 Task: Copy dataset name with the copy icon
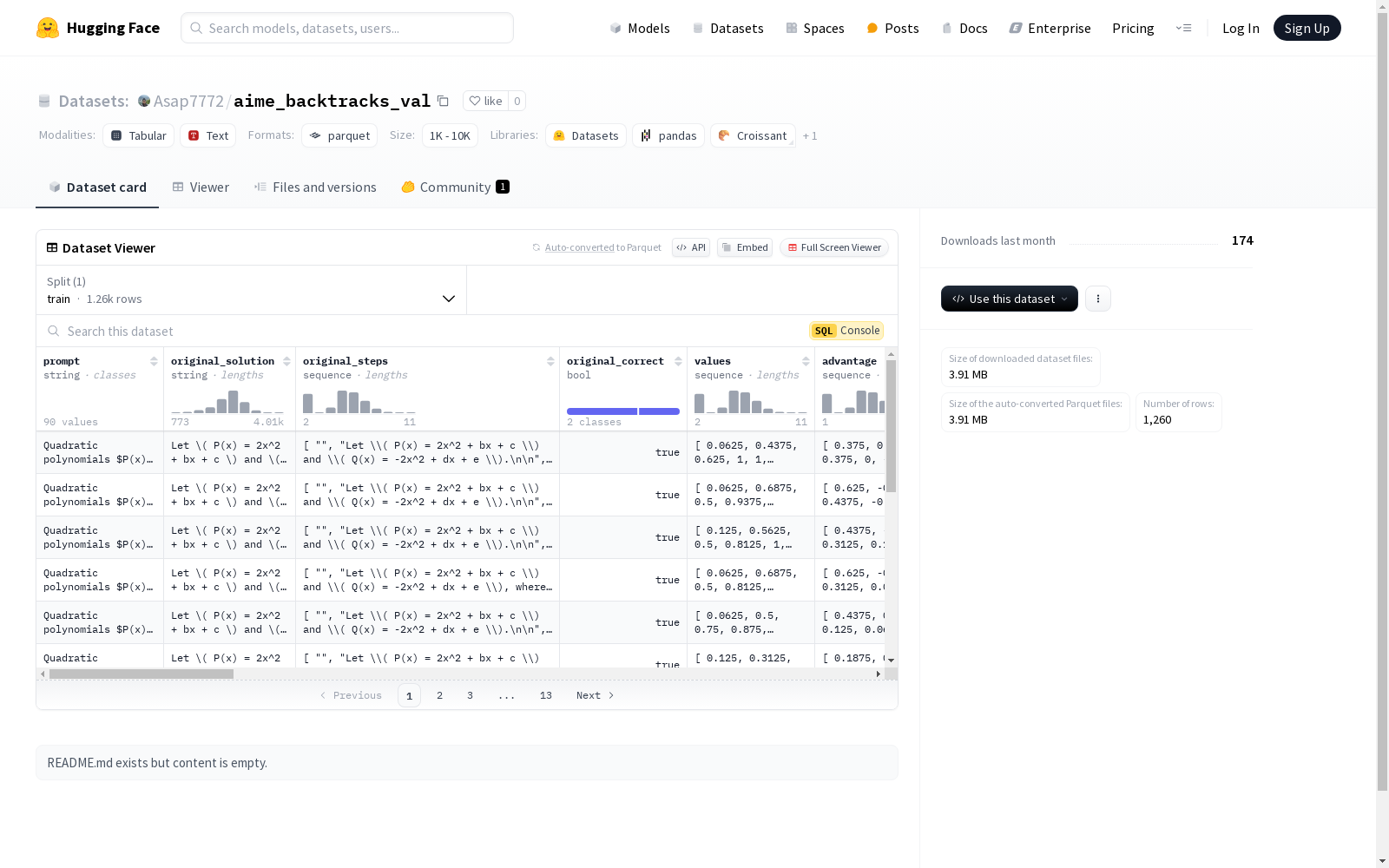pos(443,101)
